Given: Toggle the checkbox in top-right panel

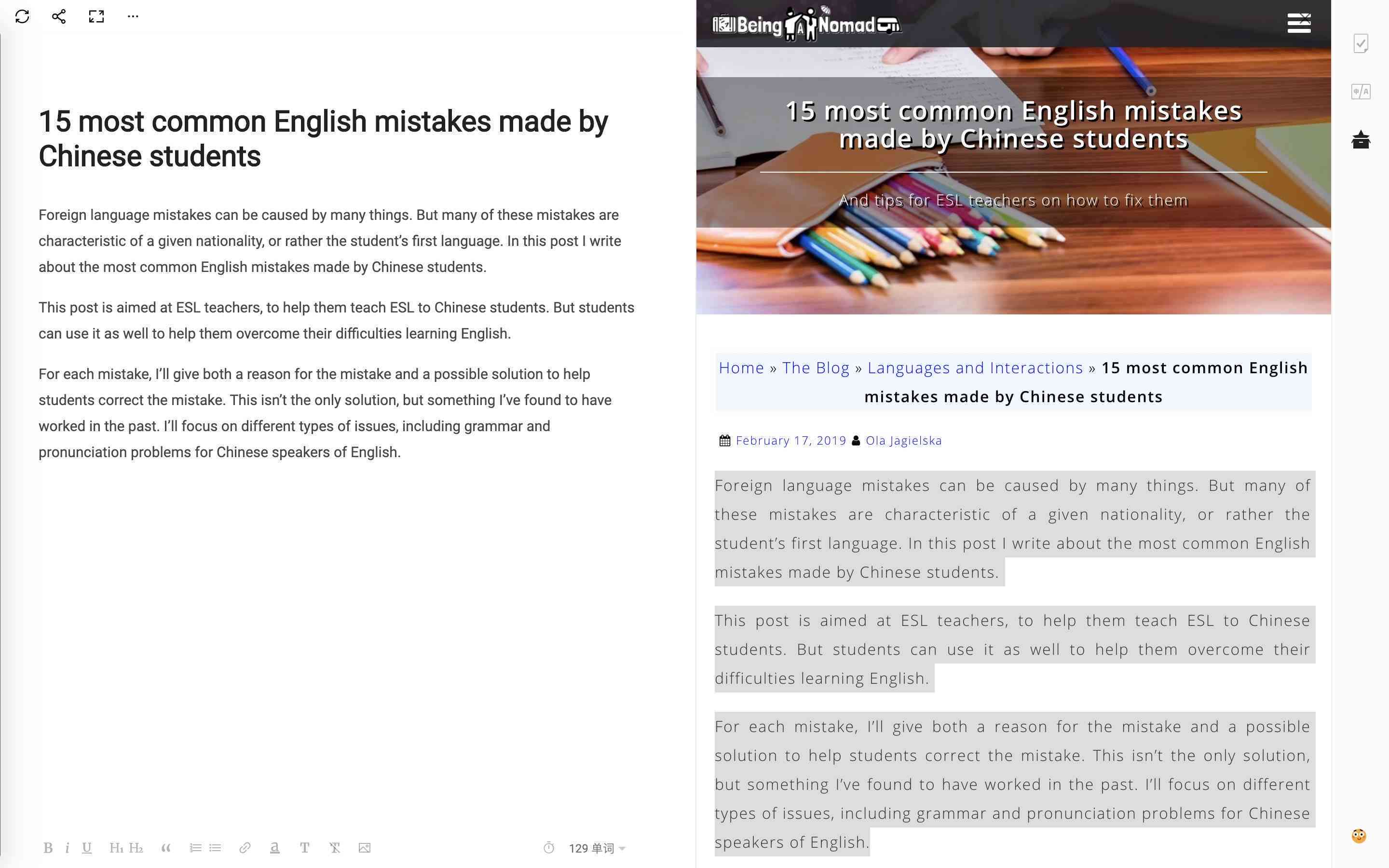Looking at the screenshot, I should (1362, 43).
